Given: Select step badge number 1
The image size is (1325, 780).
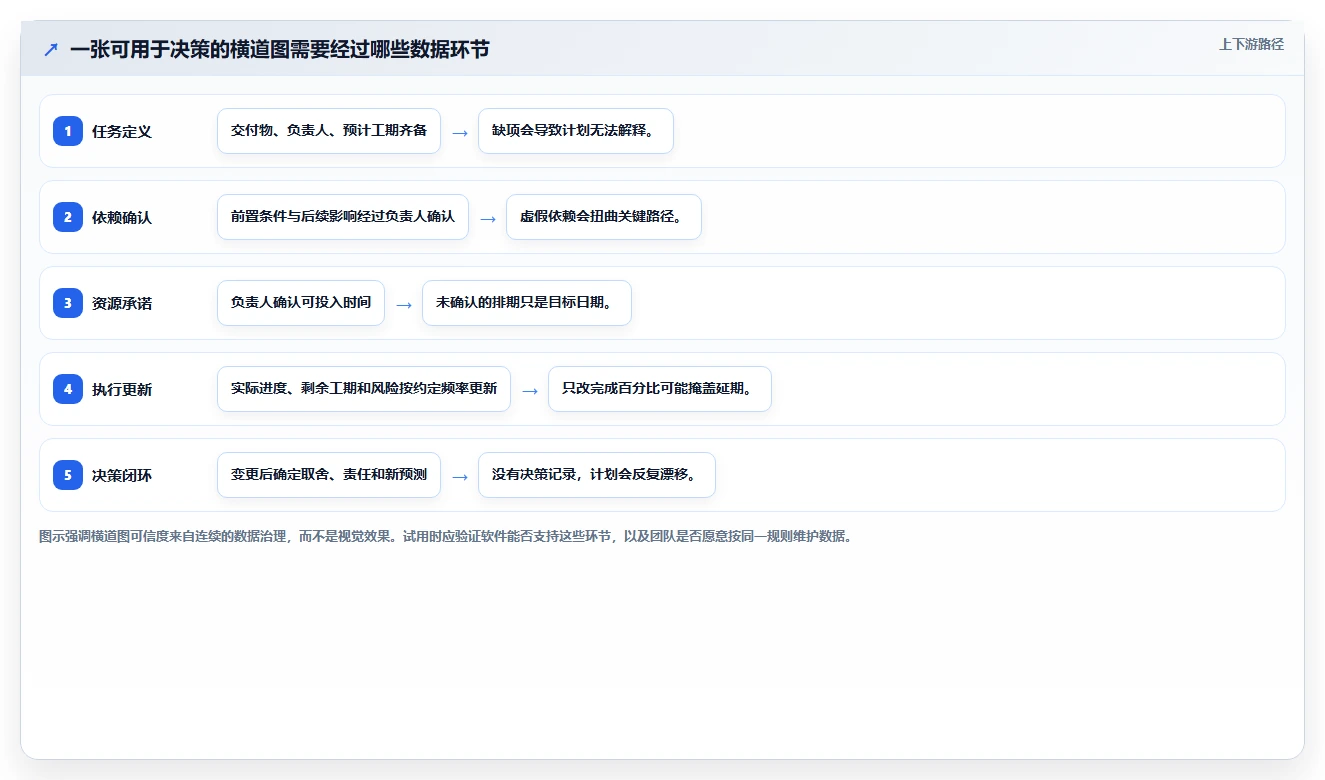Looking at the screenshot, I should tap(68, 131).
